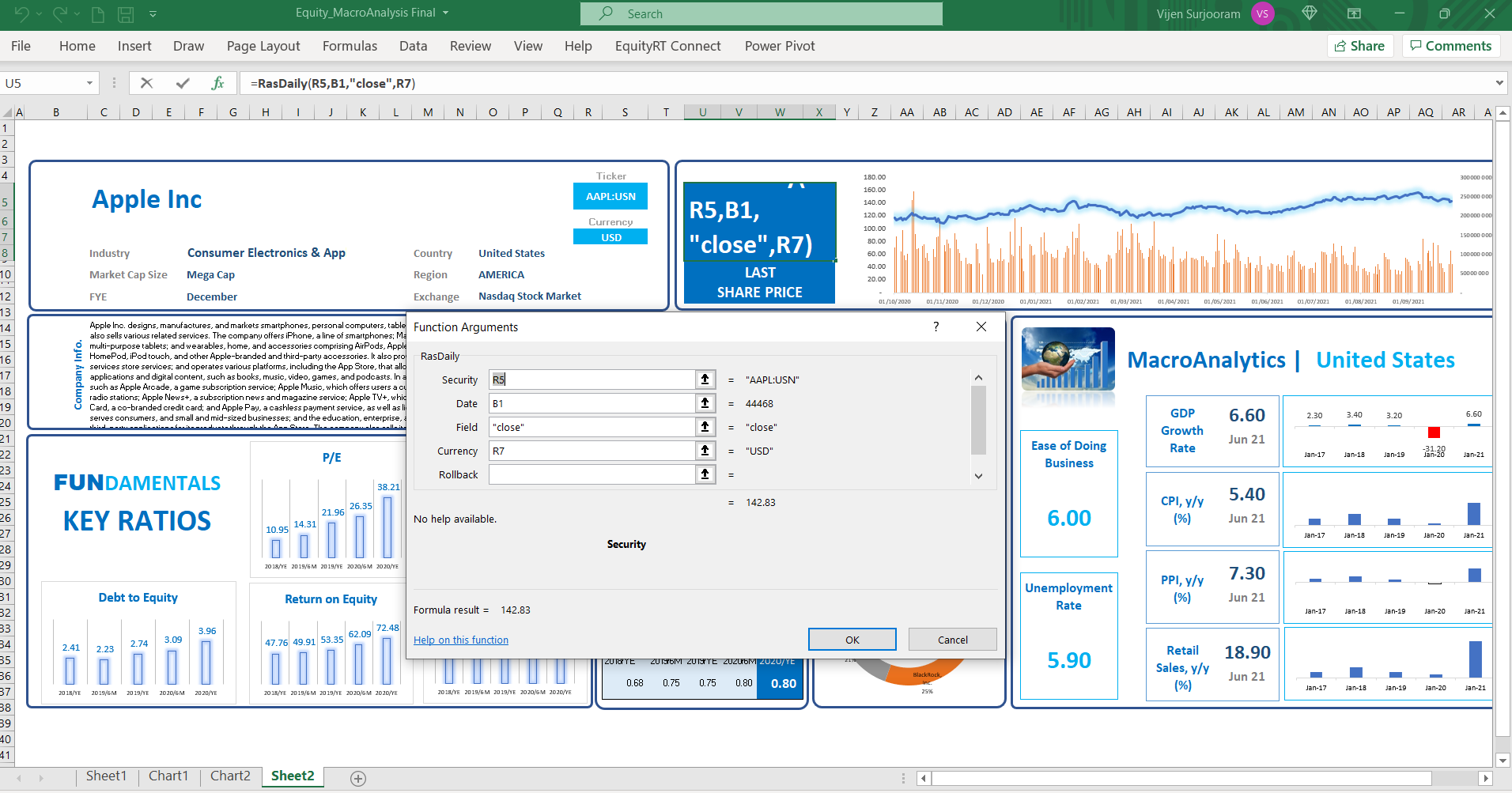Image resolution: width=1512 pixels, height=793 pixels.
Task: Expand the formula bar with the chevron
Action: coord(1499,83)
